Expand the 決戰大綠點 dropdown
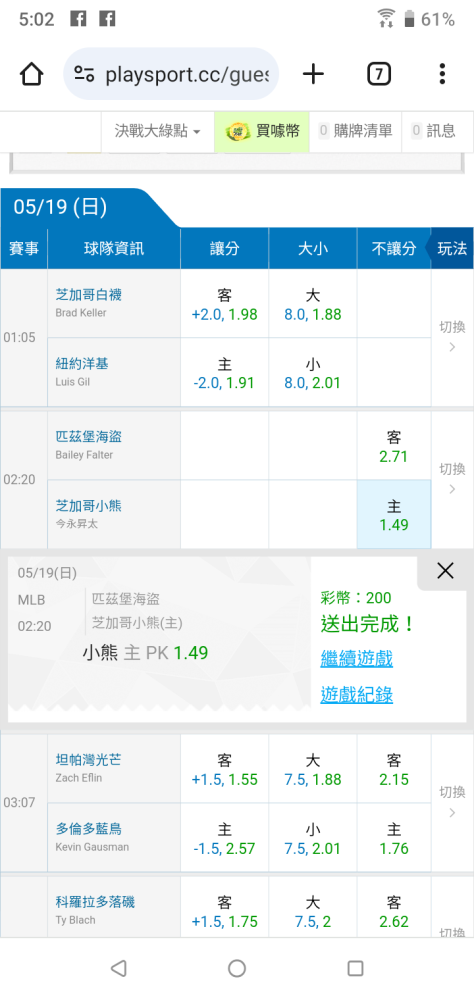The image size is (474, 1000). coord(158,131)
